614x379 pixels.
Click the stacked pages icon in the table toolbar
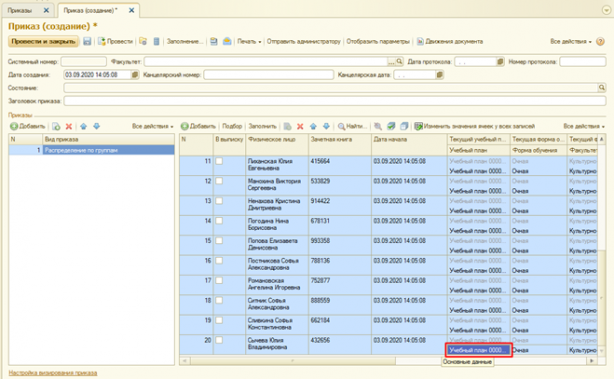(x=404, y=126)
